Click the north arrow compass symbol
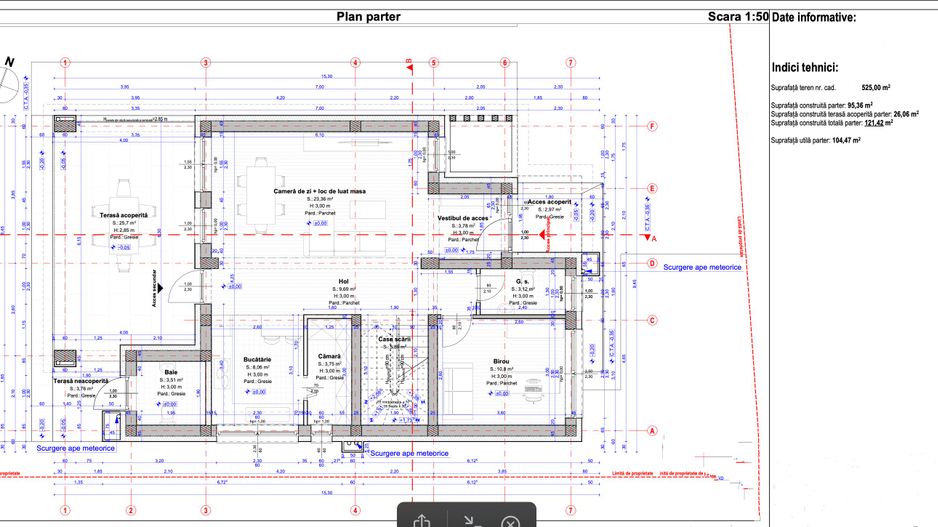The height and width of the screenshot is (527, 938). pos(8,81)
